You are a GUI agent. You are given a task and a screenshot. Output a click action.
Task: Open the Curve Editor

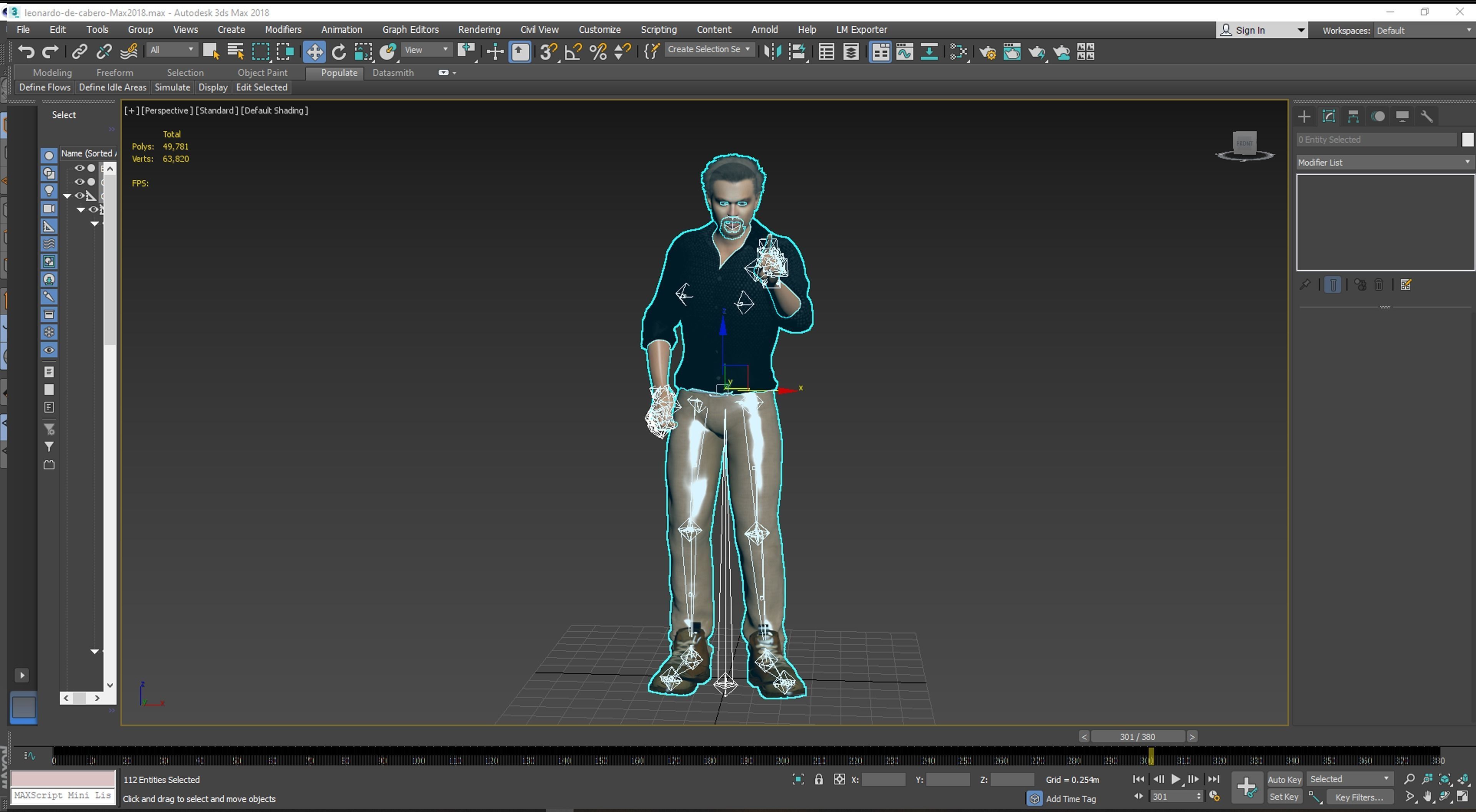[x=905, y=52]
